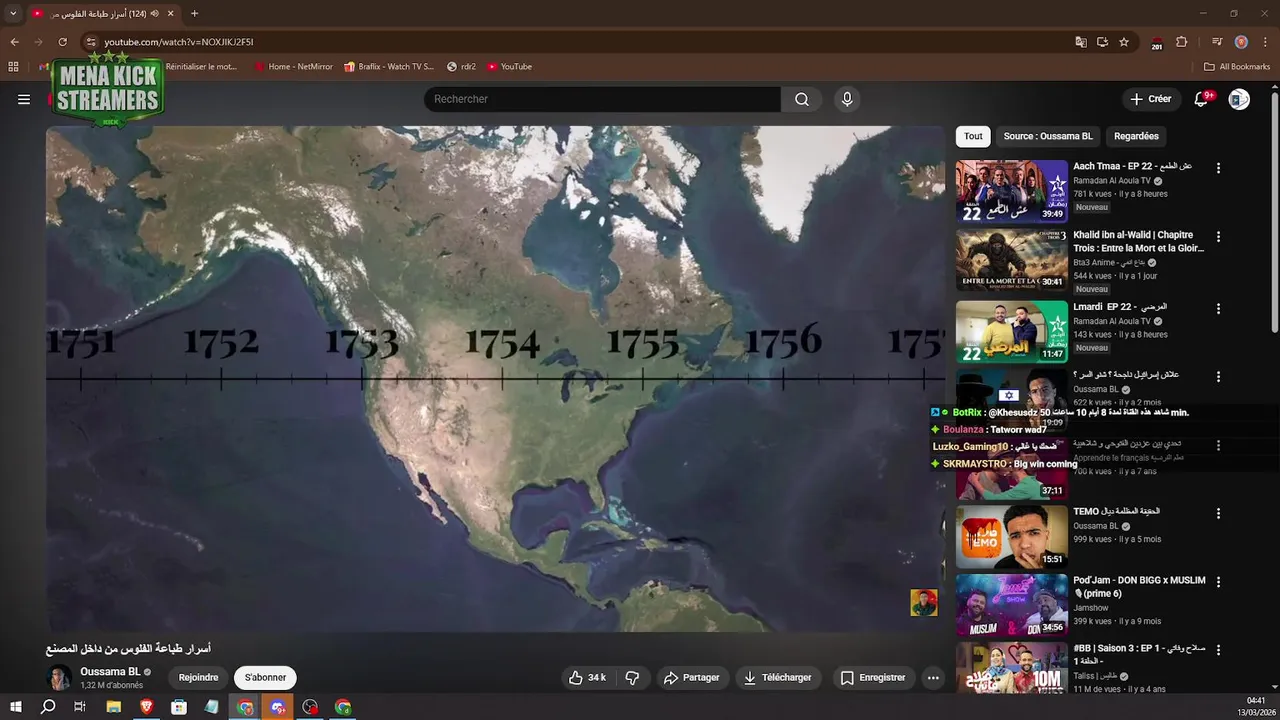
Task: Open a new browser tab
Action: click(x=194, y=13)
